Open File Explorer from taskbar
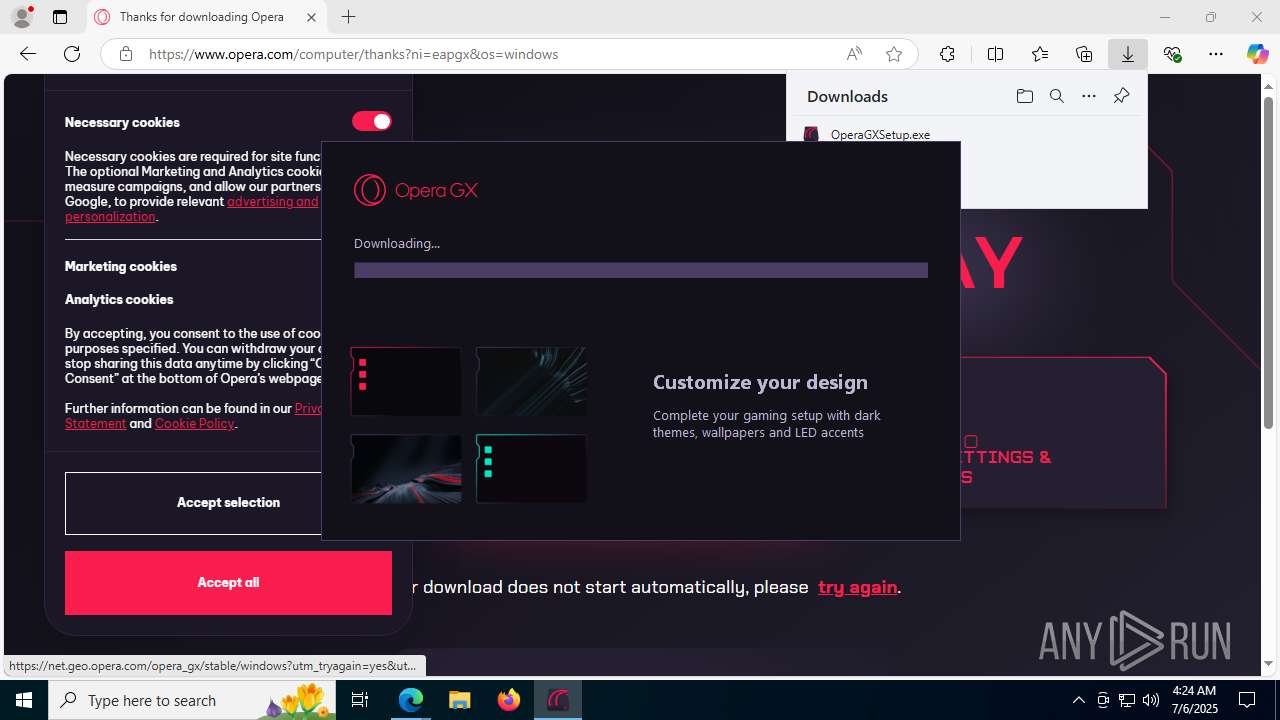 460,700
